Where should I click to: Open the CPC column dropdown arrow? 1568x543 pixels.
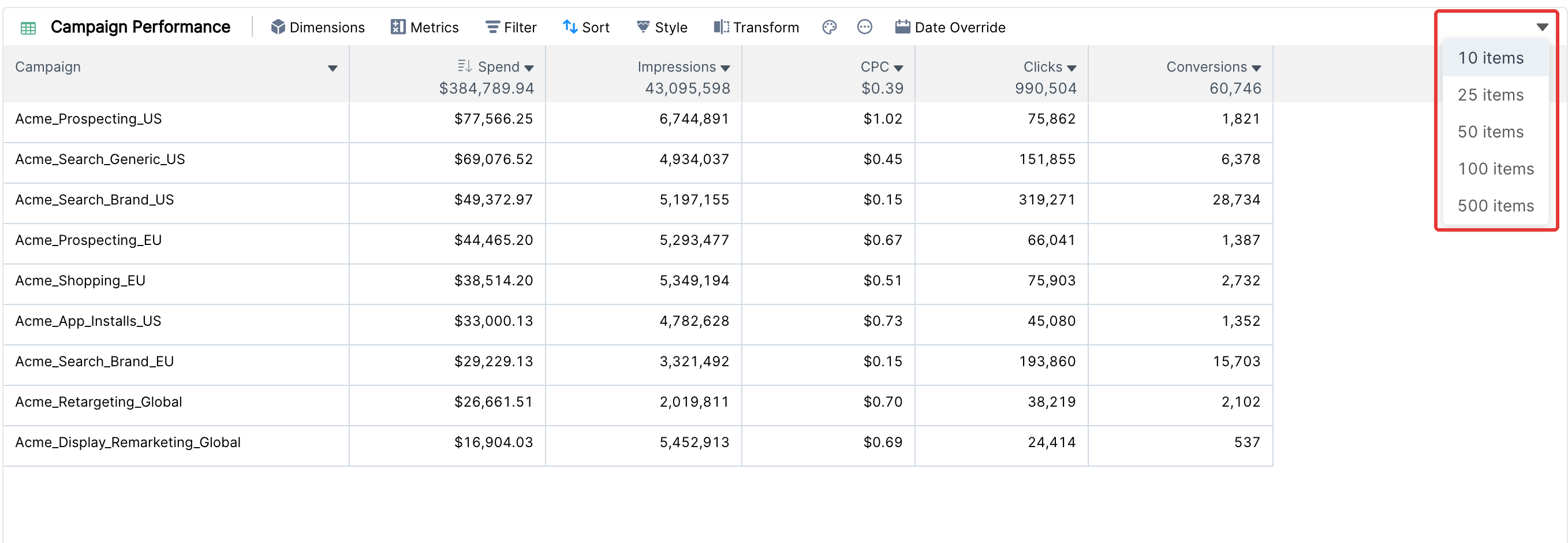(898, 68)
